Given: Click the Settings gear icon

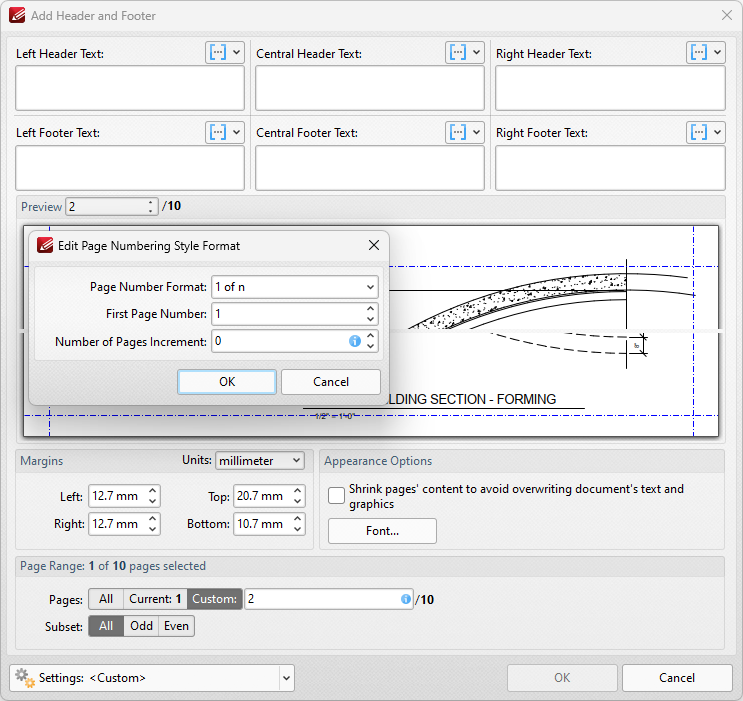Looking at the screenshot, I should (x=25, y=678).
